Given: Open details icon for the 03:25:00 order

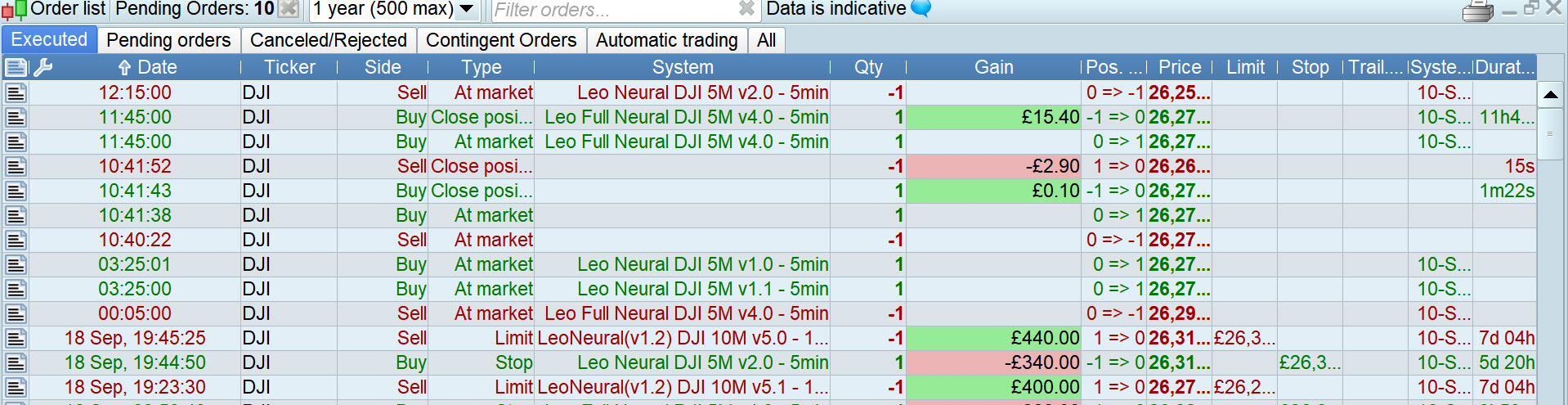Looking at the screenshot, I should (16, 290).
